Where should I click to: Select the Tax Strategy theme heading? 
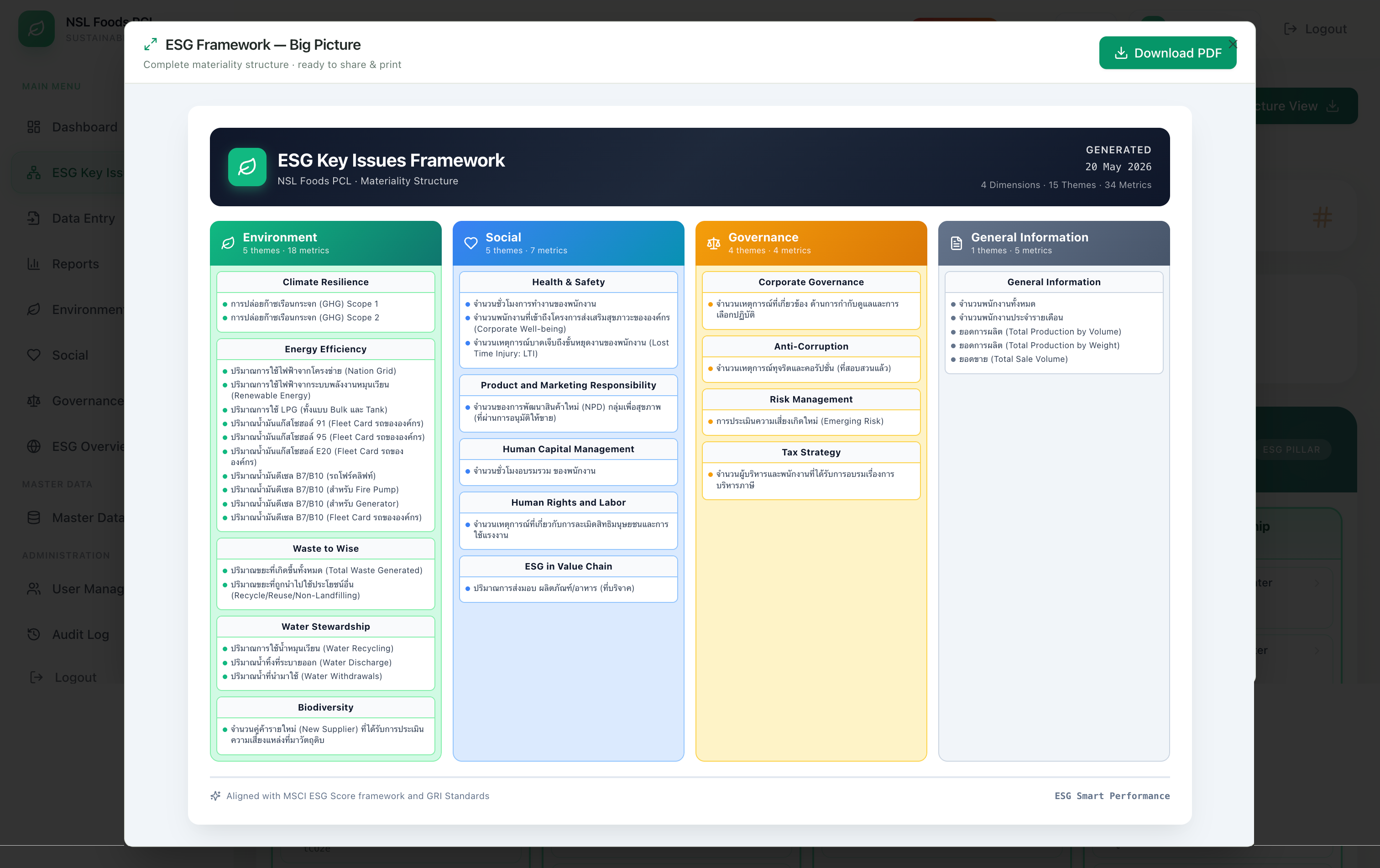click(x=811, y=452)
